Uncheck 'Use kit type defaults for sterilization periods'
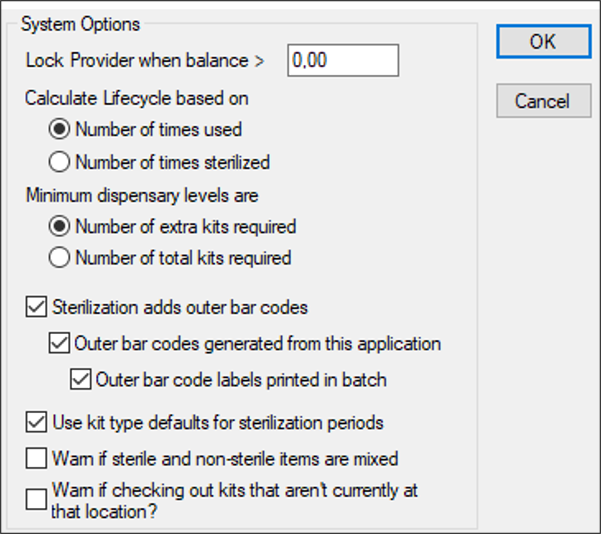The image size is (601, 534). tap(37, 422)
